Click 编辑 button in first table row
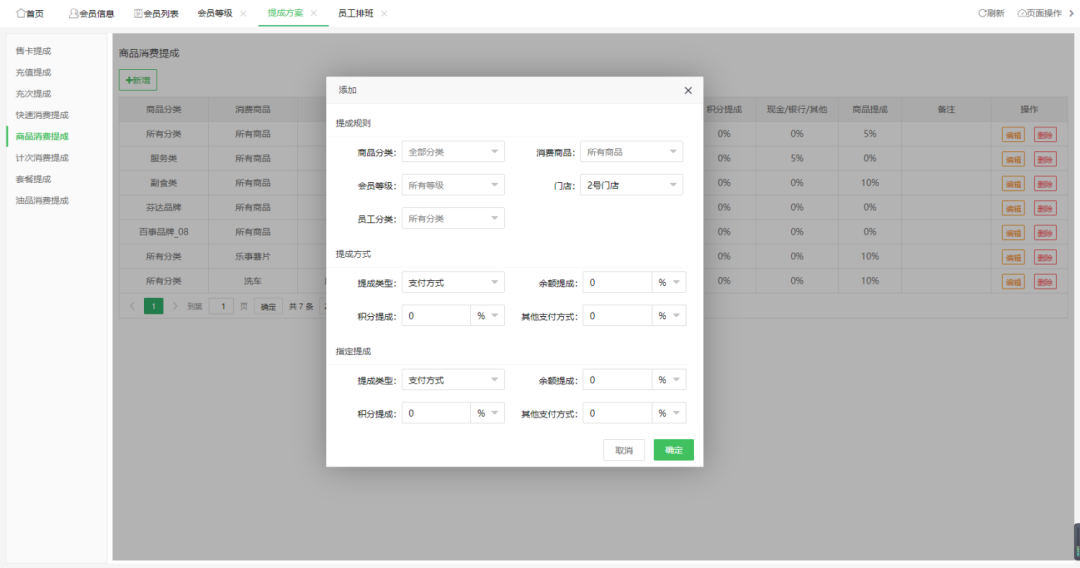This screenshot has width=1080, height=568. [1013, 134]
